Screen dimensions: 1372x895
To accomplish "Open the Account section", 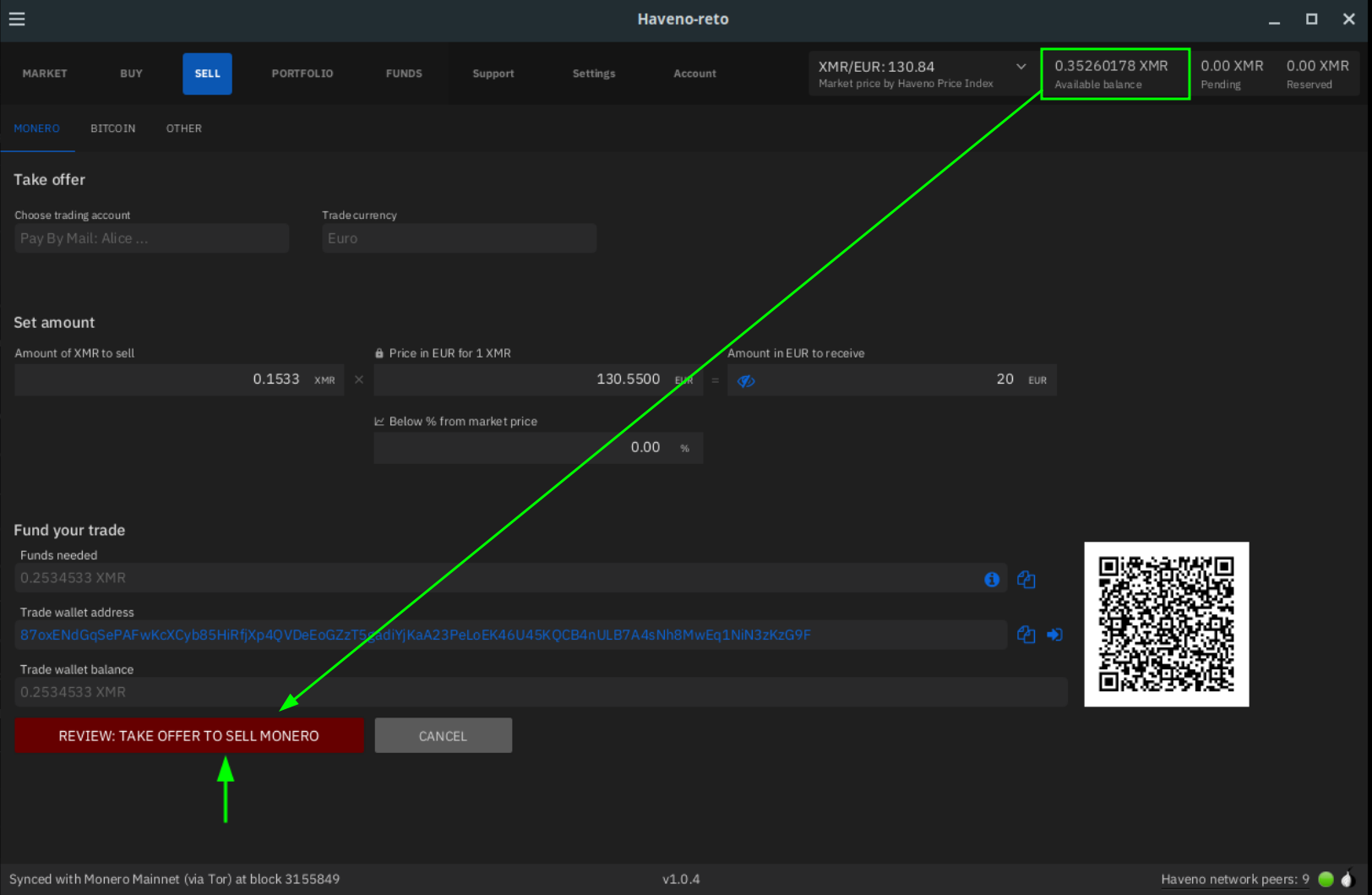I will pos(694,74).
